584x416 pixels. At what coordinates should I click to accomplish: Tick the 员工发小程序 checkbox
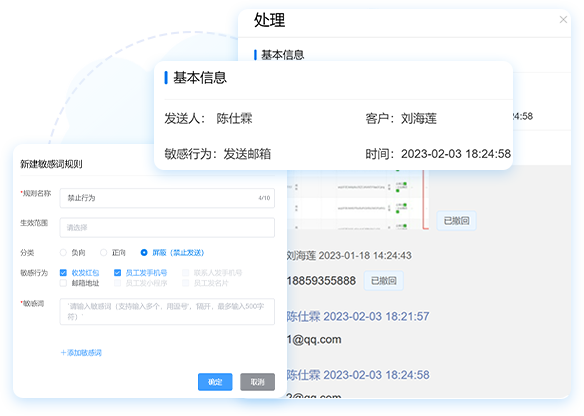point(117,283)
